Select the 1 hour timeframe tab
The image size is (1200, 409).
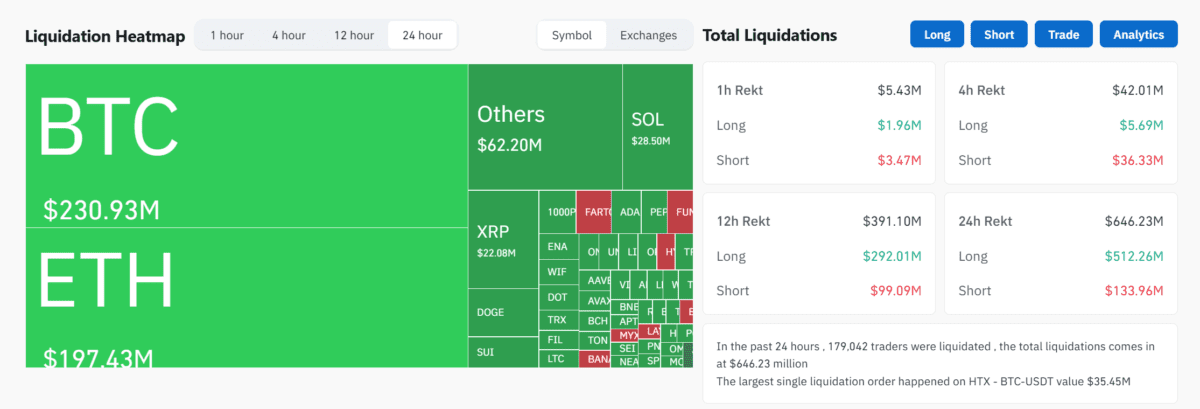coord(226,35)
